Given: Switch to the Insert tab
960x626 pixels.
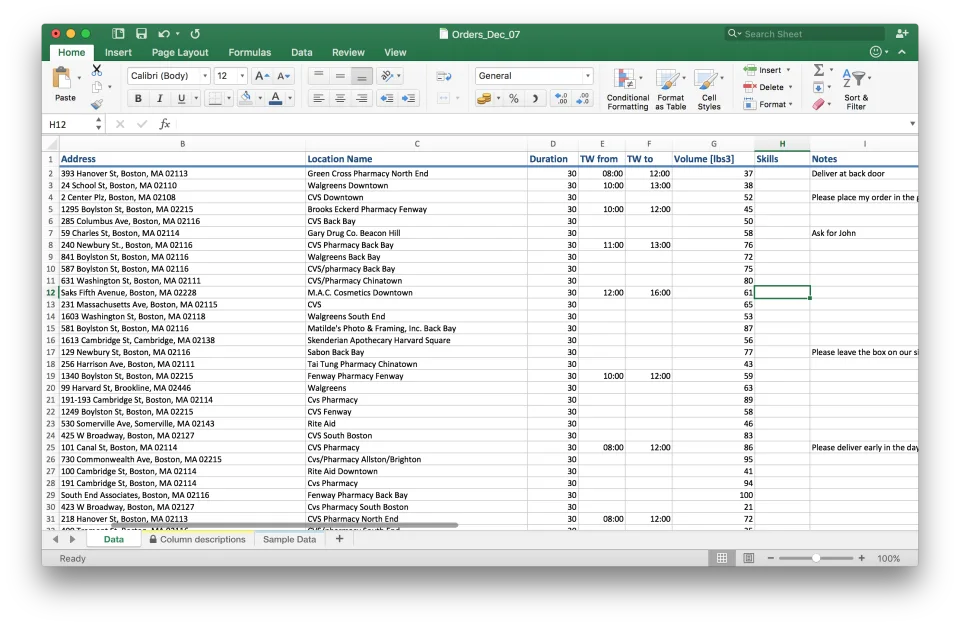Looking at the screenshot, I should coord(118,53).
